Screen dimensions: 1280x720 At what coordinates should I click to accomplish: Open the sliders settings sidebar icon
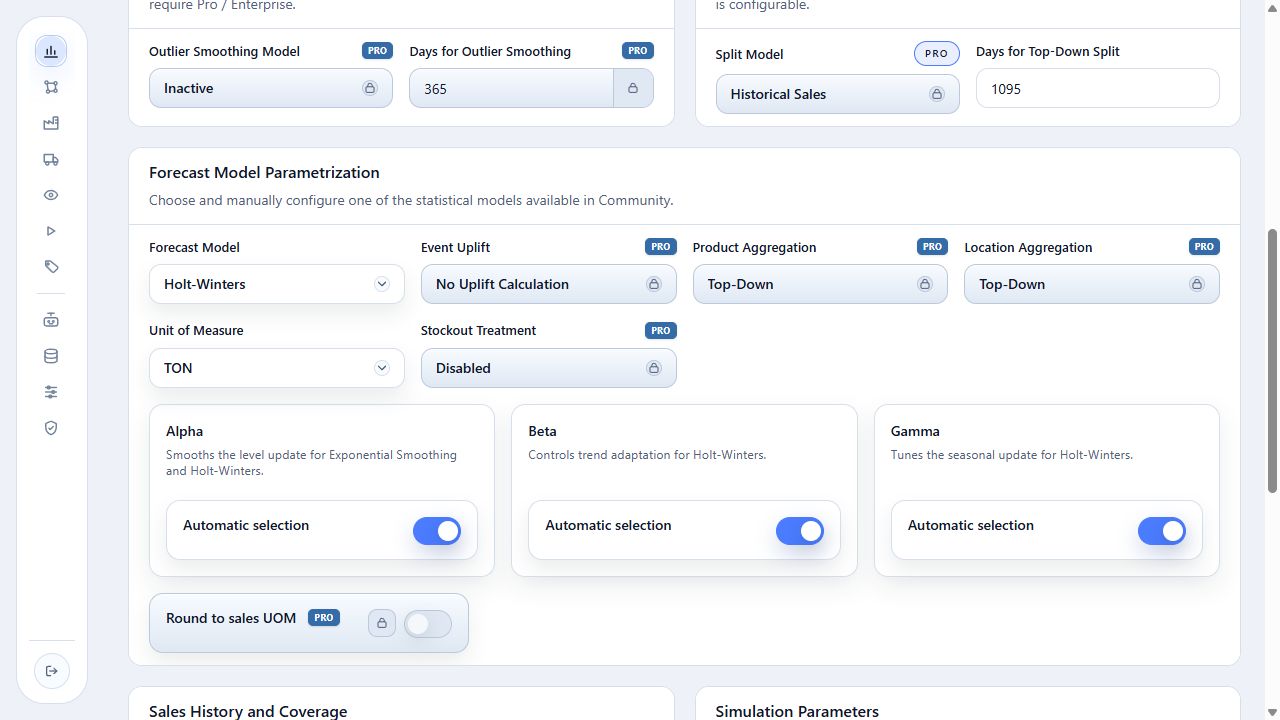pos(51,392)
